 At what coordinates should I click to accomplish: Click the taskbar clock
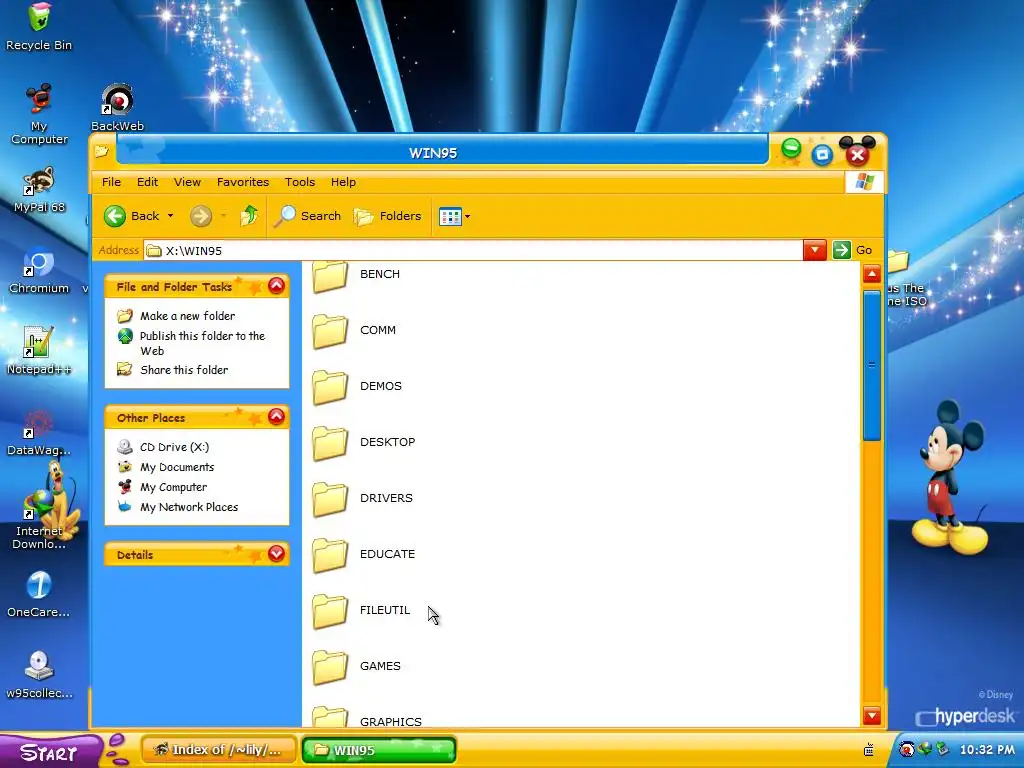(987, 750)
